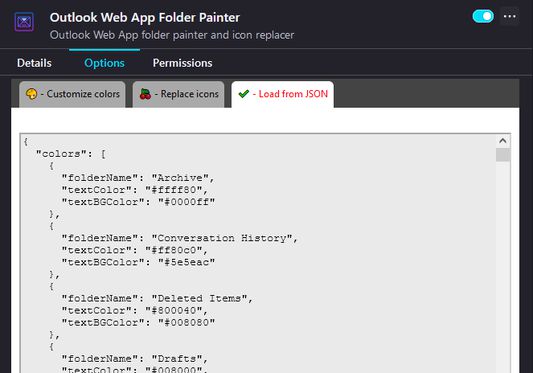Click the Outlook Web App Folder Painter extension icon
The width and height of the screenshot is (533, 373).
[24, 22]
